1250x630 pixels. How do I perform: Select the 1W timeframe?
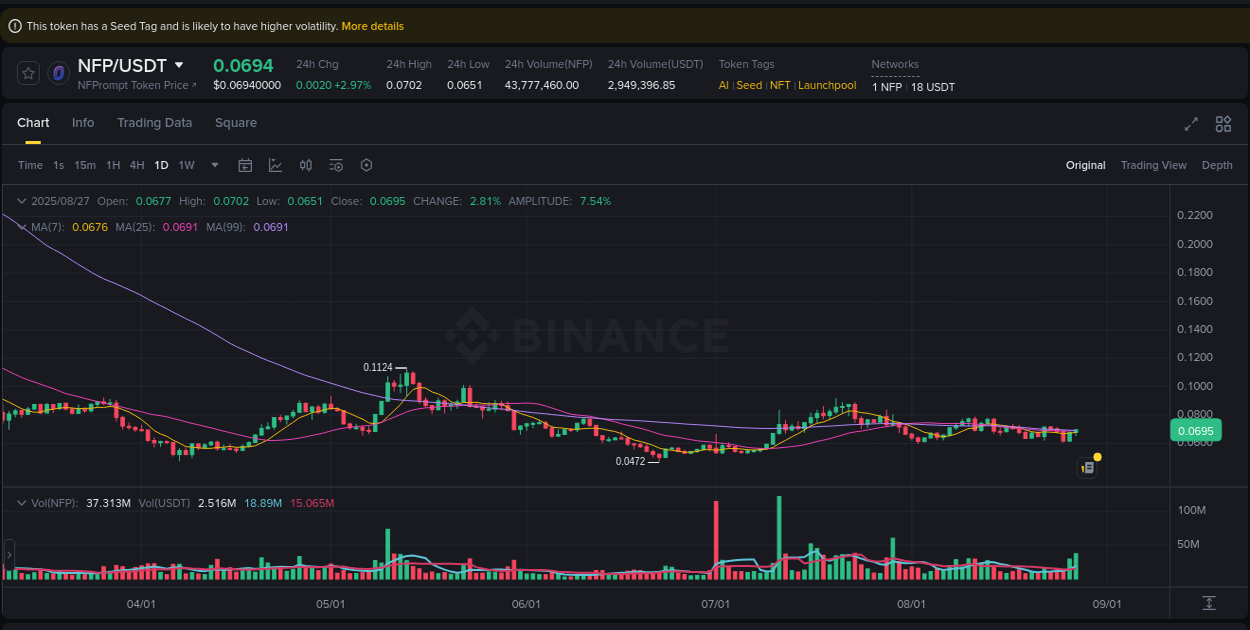(186, 164)
